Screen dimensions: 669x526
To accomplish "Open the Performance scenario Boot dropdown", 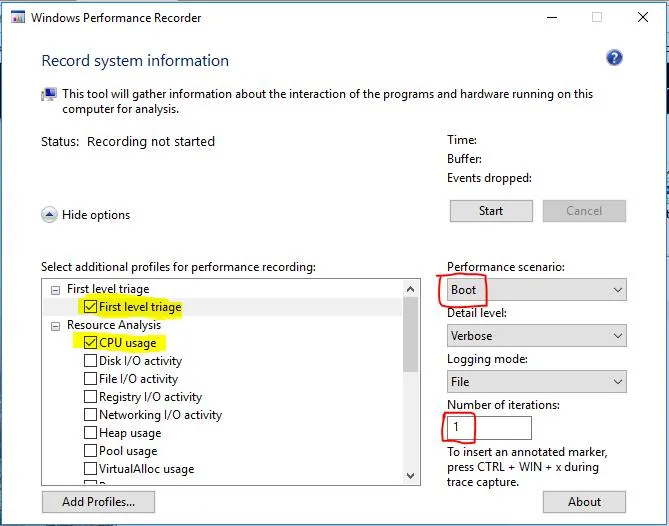I will (x=537, y=290).
